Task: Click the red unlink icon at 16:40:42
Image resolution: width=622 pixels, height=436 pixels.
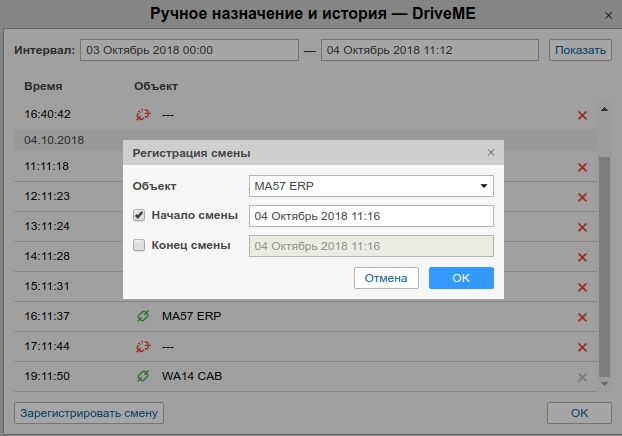Action: (x=142, y=115)
